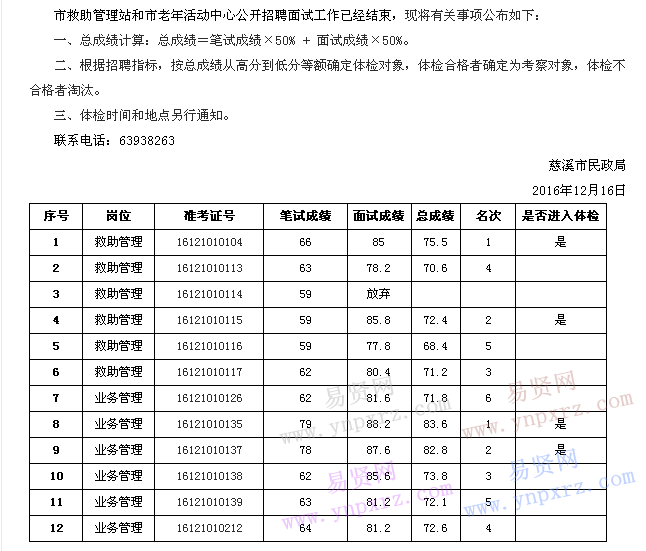Click the 放弃 interview cell
The width and height of the screenshot is (646, 551).
click(378, 294)
